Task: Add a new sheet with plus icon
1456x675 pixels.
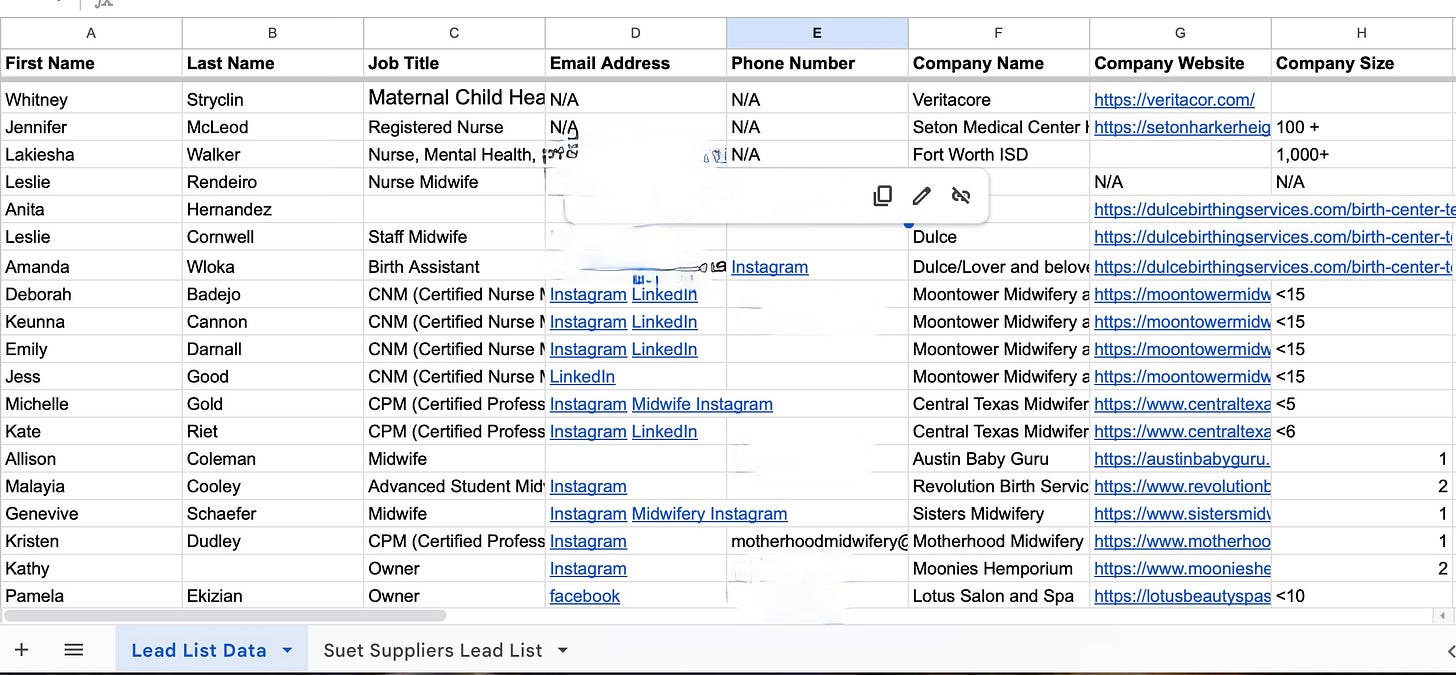Action: point(21,650)
